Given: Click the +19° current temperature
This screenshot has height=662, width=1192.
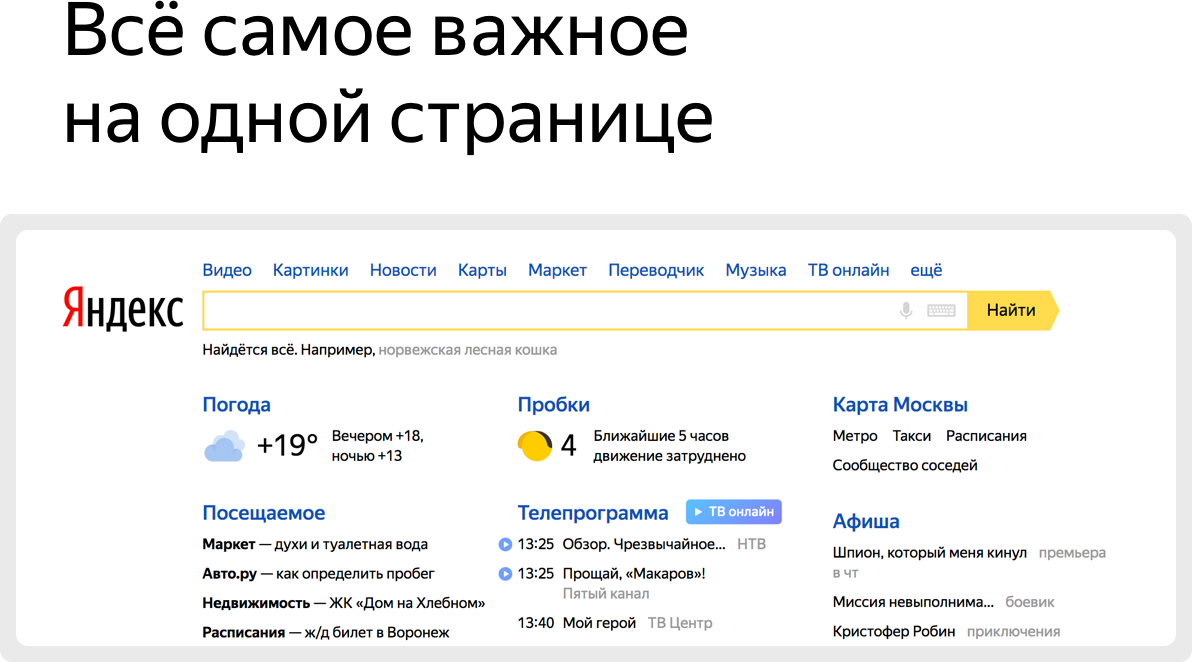Looking at the screenshot, I should click(287, 445).
